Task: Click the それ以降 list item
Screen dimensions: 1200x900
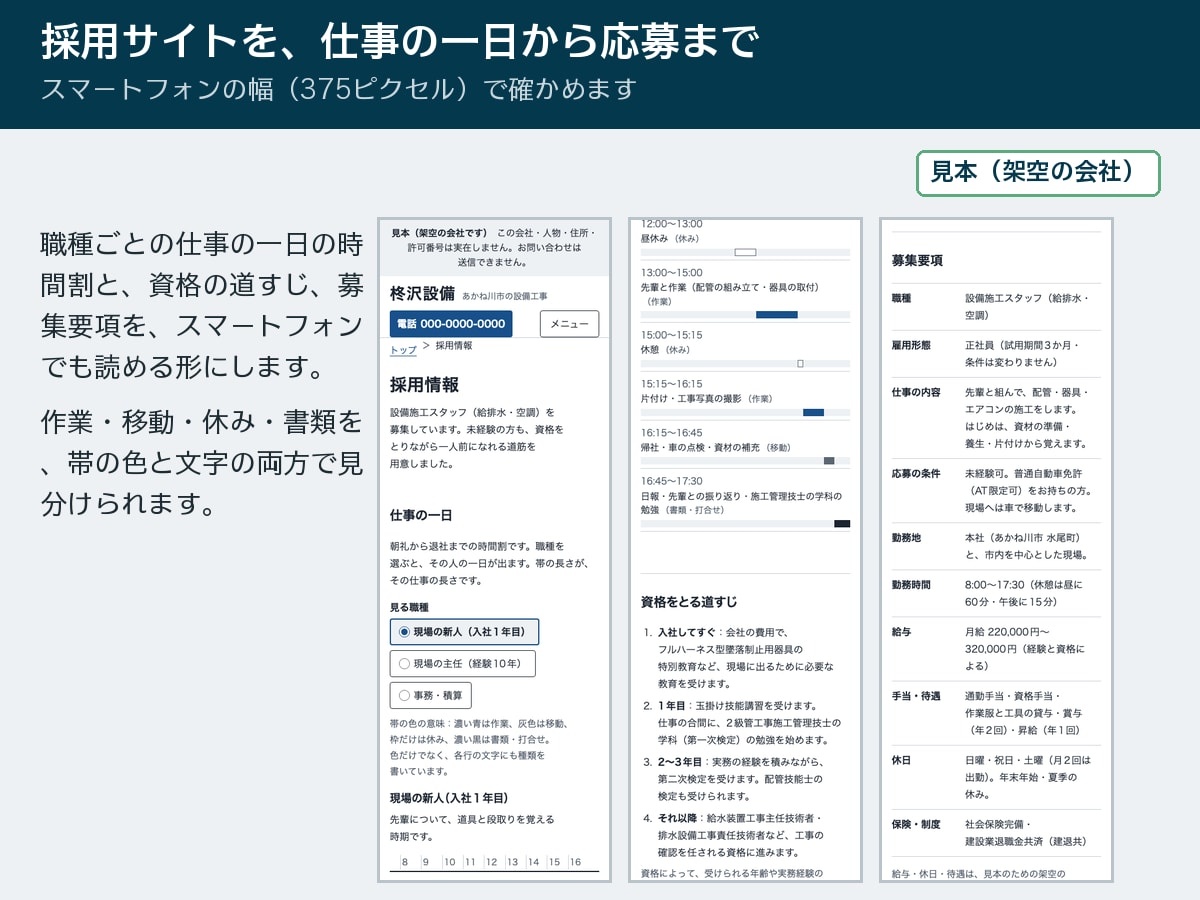Action: pyautogui.click(x=745, y=835)
